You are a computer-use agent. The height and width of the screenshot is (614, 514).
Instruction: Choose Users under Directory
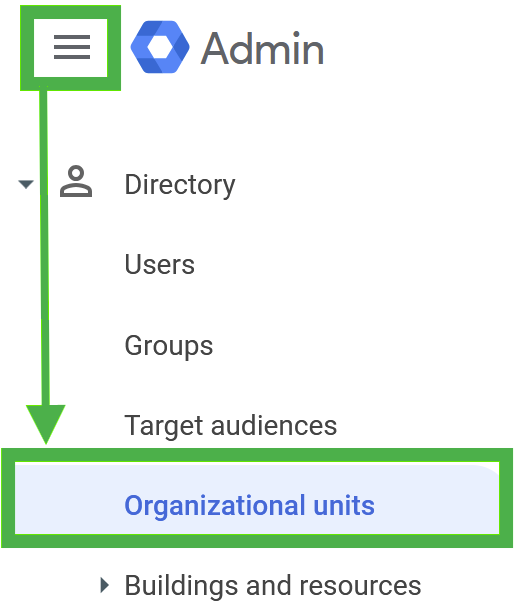(159, 264)
